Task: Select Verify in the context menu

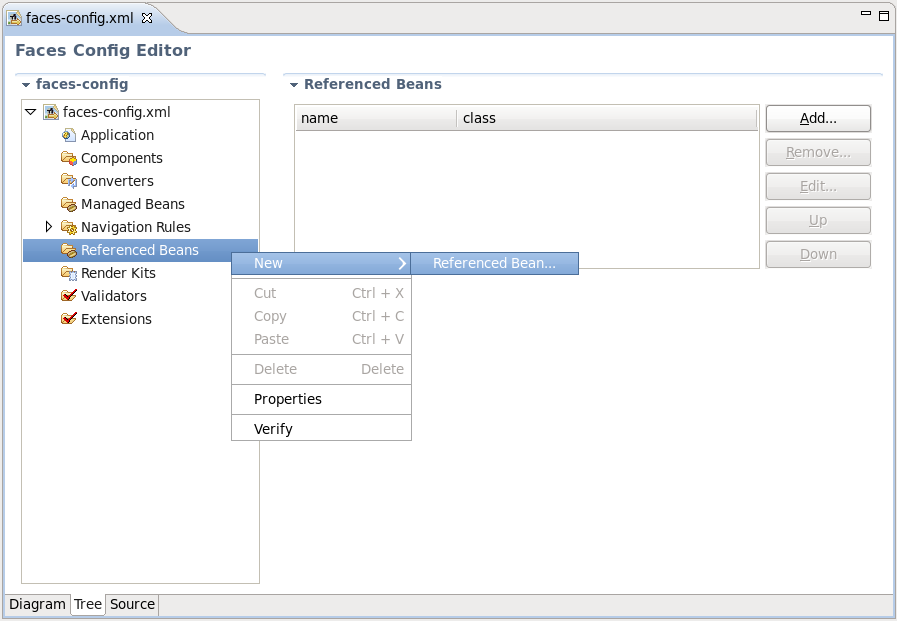Action: pyautogui.click(x=273, y=429)
